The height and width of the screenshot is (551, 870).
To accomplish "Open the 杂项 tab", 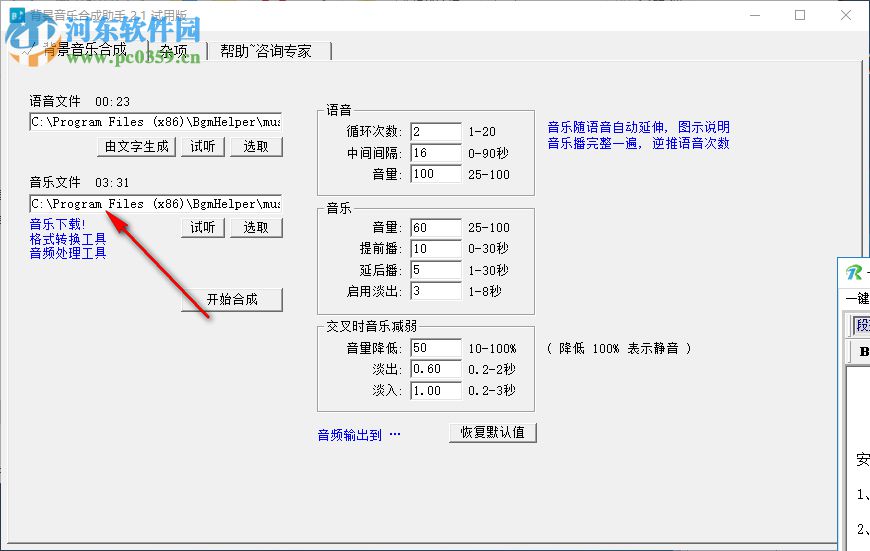I will click(175, 51).
